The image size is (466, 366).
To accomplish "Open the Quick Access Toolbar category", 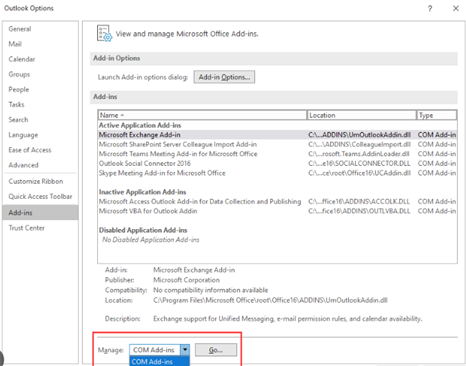I will (40, 196).
